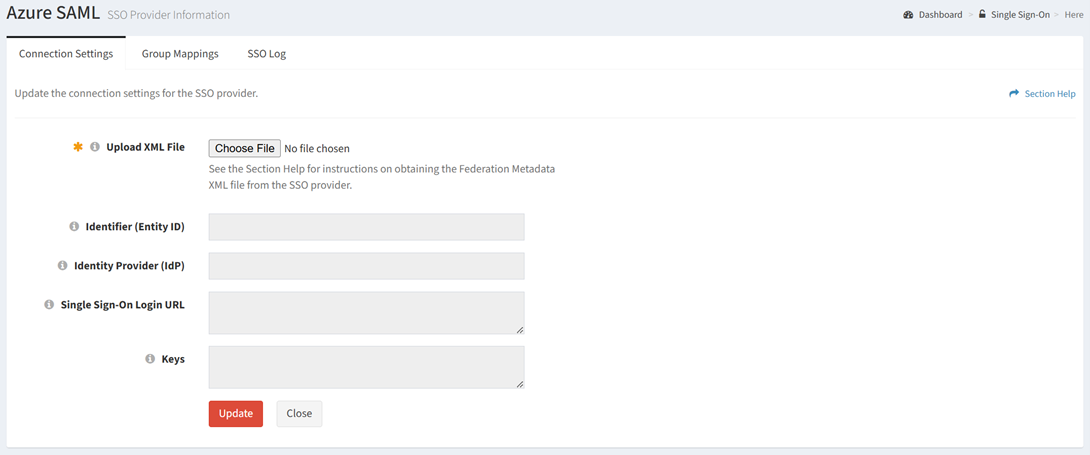Image resolution: width=1090 pixels, height=455 pixels.
Task: Click the info icon next to Identifier (Entity ID)
Action: 74,226
